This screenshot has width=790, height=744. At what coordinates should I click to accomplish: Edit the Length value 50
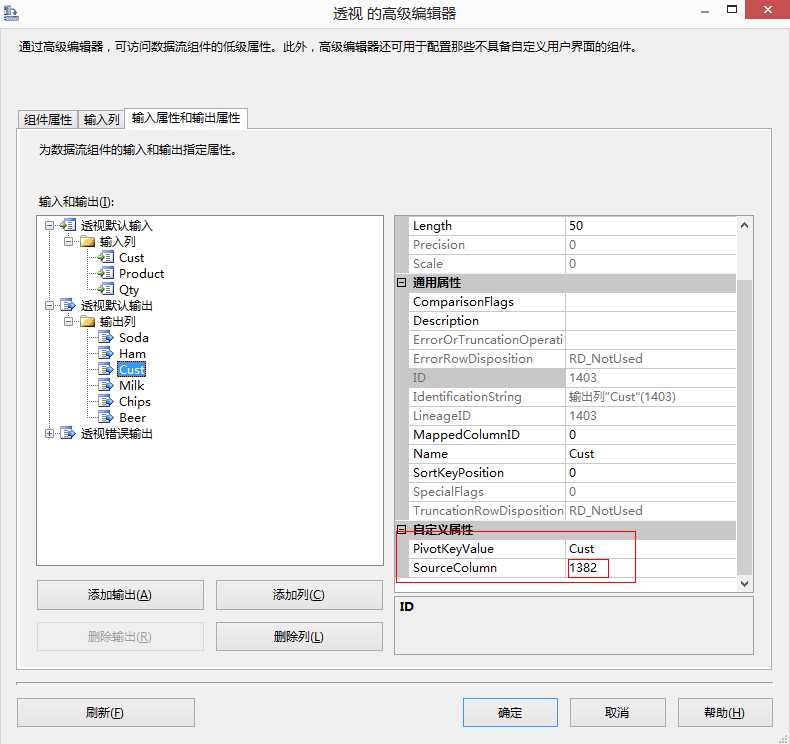tap(650, 226)
